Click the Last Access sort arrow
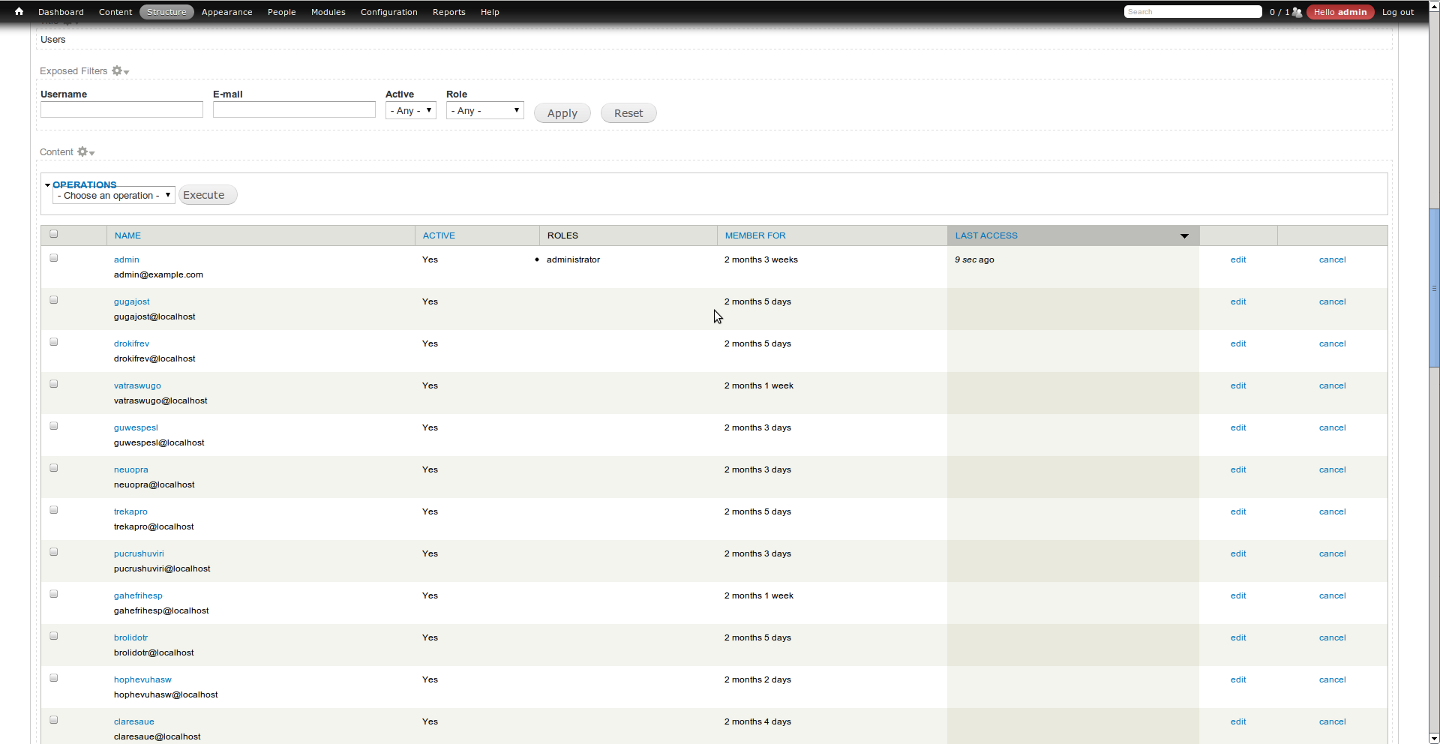The height and width of the screenshot is (744, 1440). [1184, 236]
